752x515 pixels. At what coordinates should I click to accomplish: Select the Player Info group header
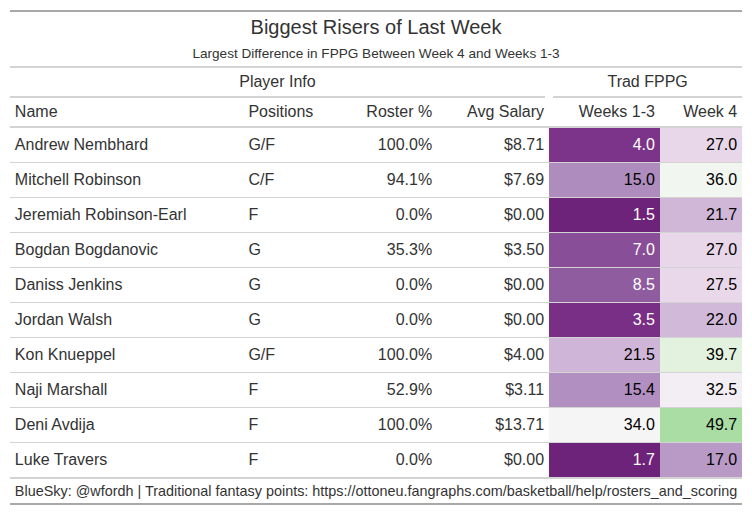(x=278, y=82)
